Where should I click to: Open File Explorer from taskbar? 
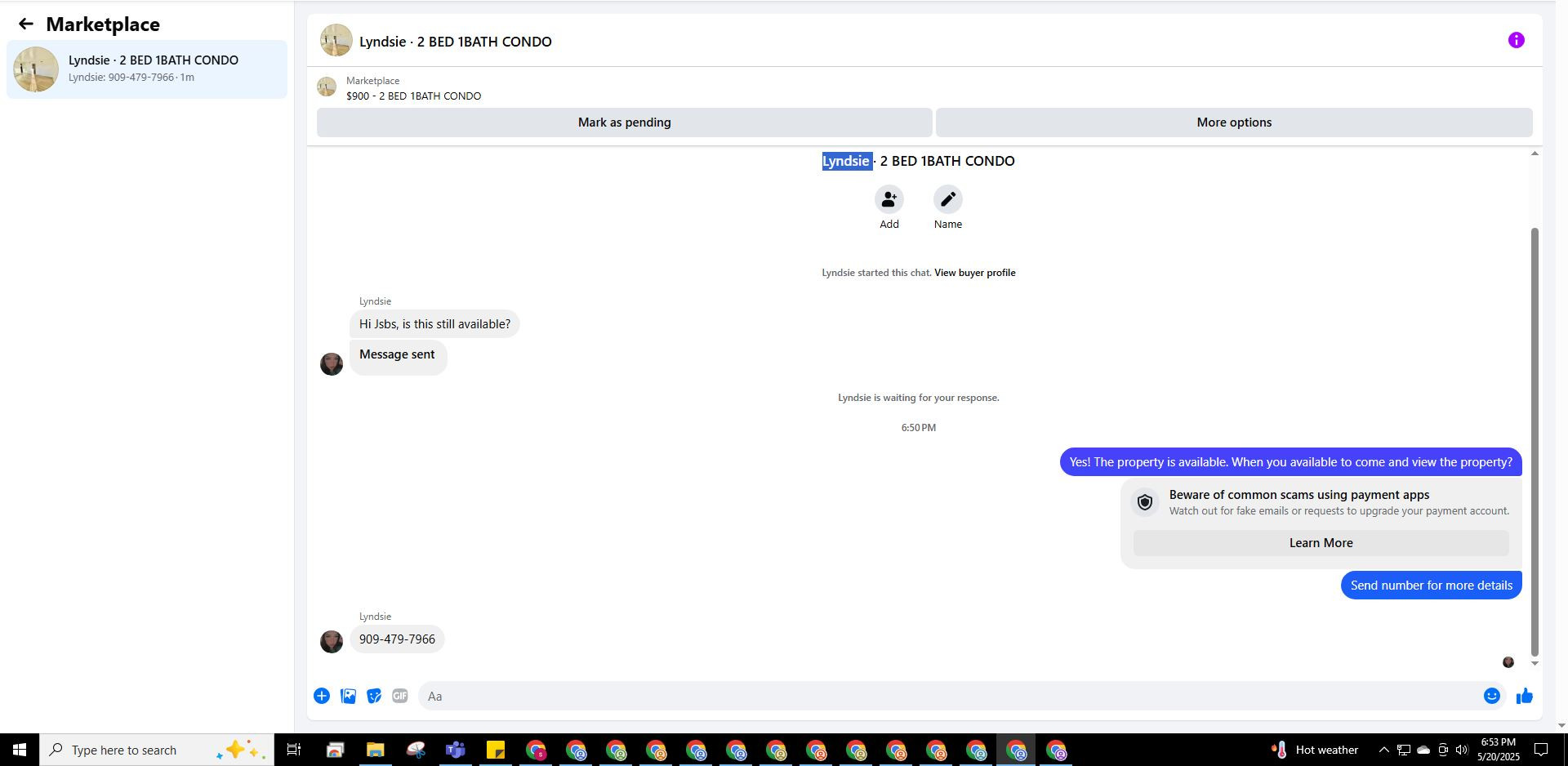(x=375, y=750)
